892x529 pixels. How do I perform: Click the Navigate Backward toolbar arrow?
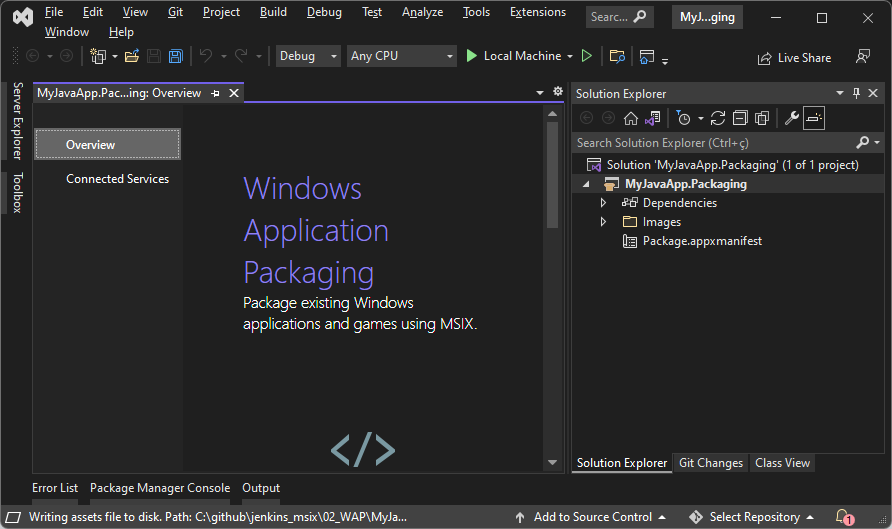(33, 56)
